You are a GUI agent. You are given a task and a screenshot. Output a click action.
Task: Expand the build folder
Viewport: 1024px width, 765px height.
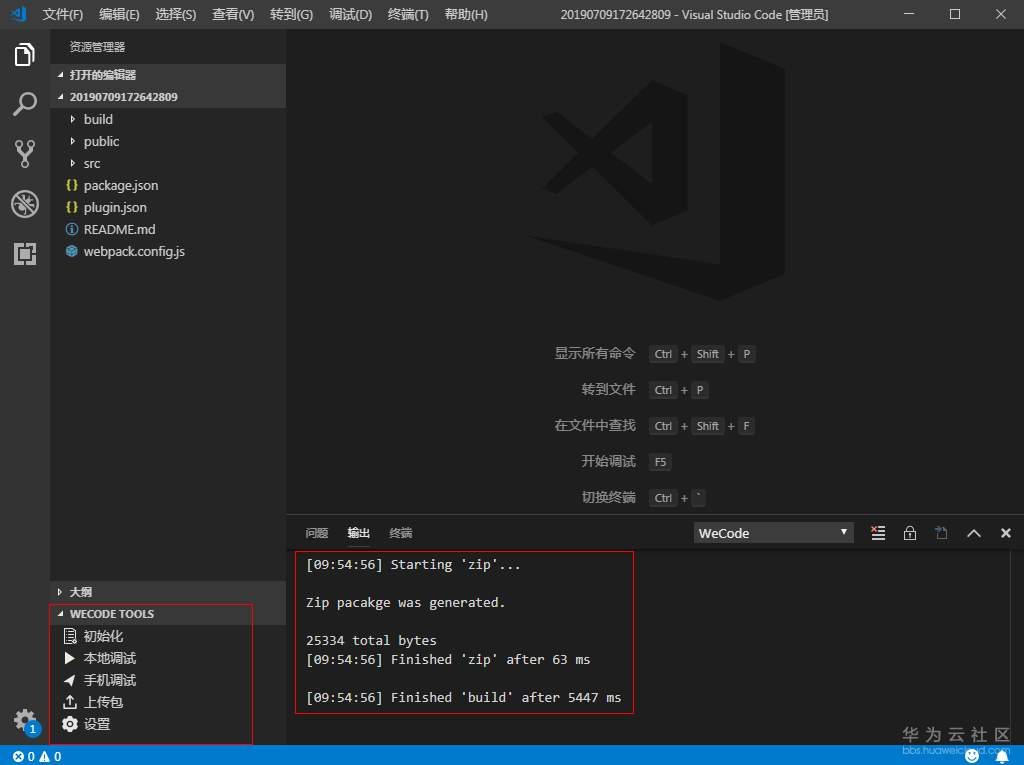[x=168, y=120]
